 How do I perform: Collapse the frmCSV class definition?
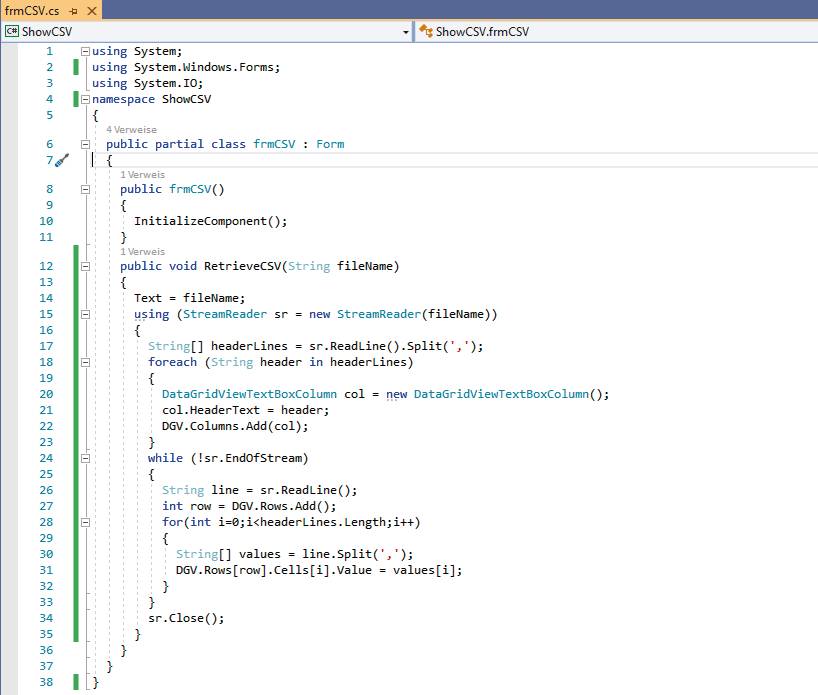click(85, 145)
